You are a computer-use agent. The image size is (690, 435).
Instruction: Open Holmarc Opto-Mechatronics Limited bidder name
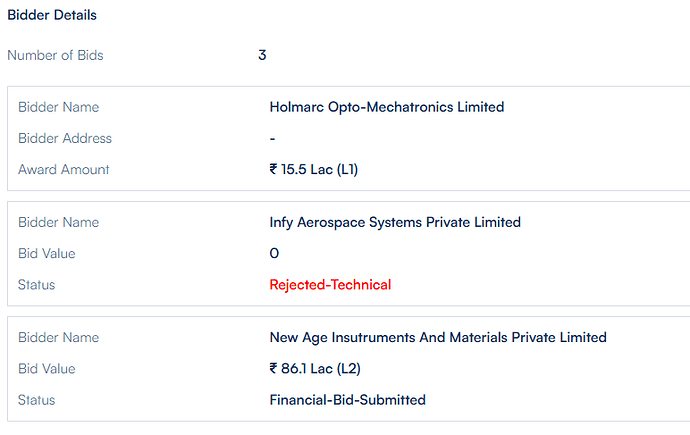point(387,107)
